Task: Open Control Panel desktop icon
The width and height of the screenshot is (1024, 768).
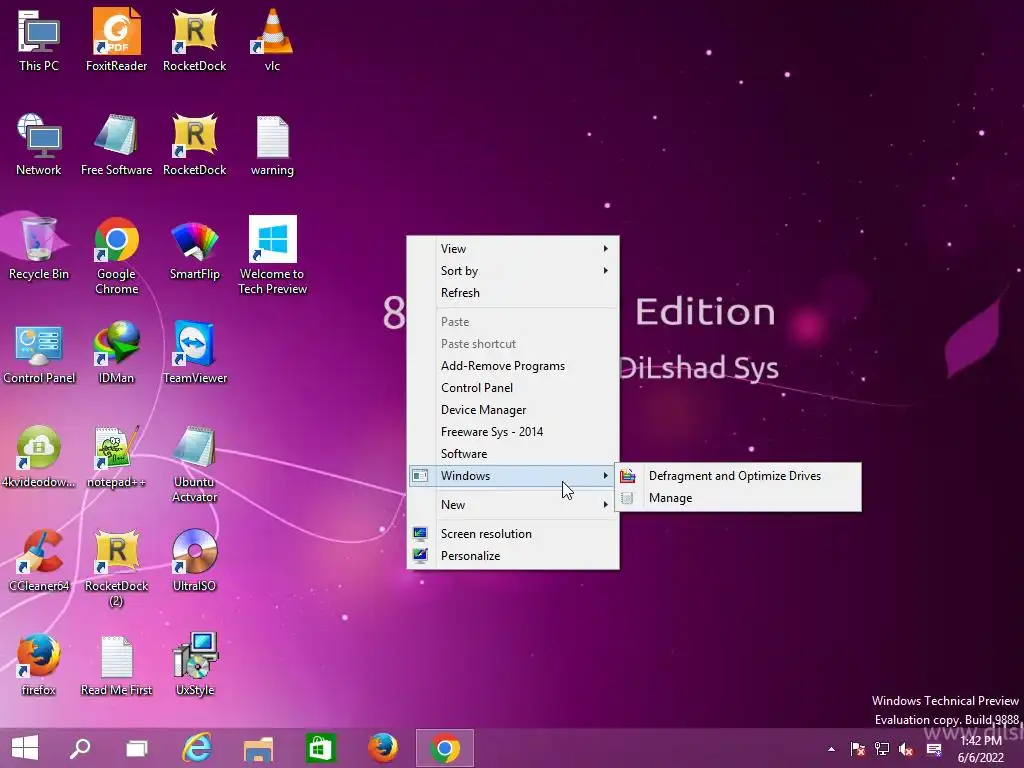Action: tap(39, 353)
